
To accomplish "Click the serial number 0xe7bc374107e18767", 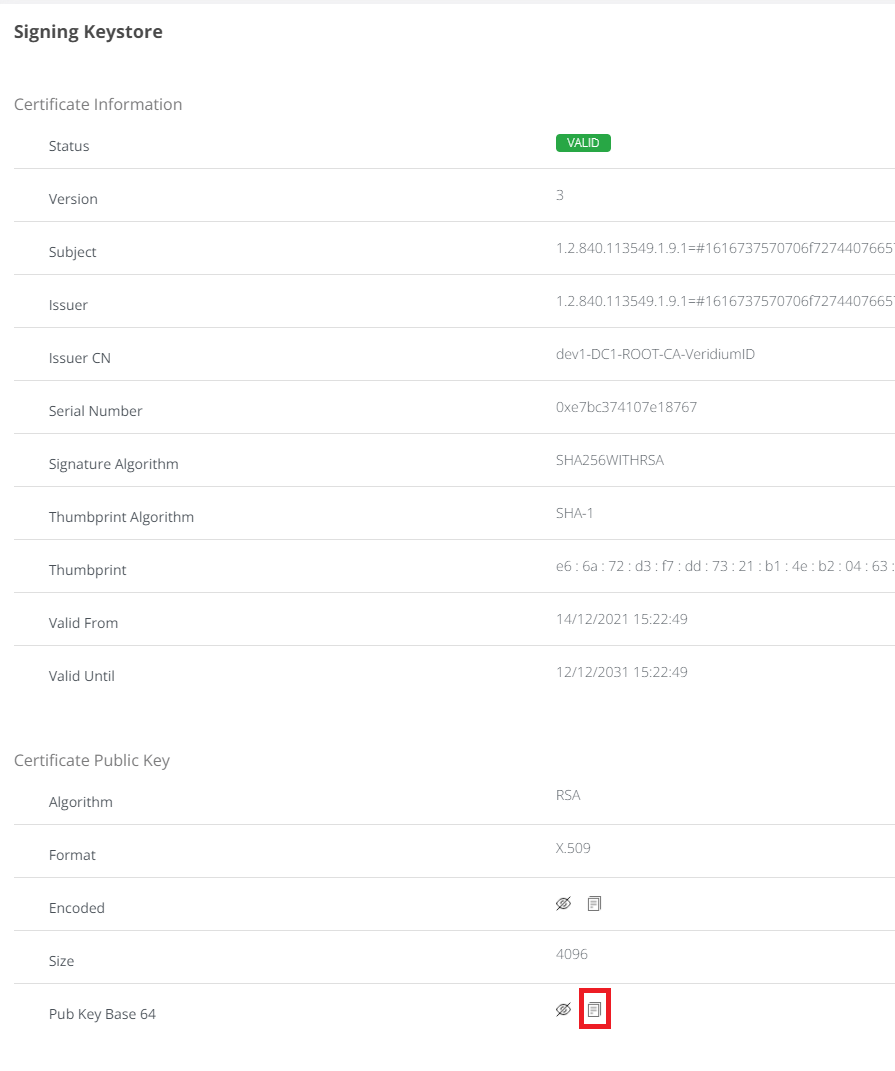I will [626, 407].
